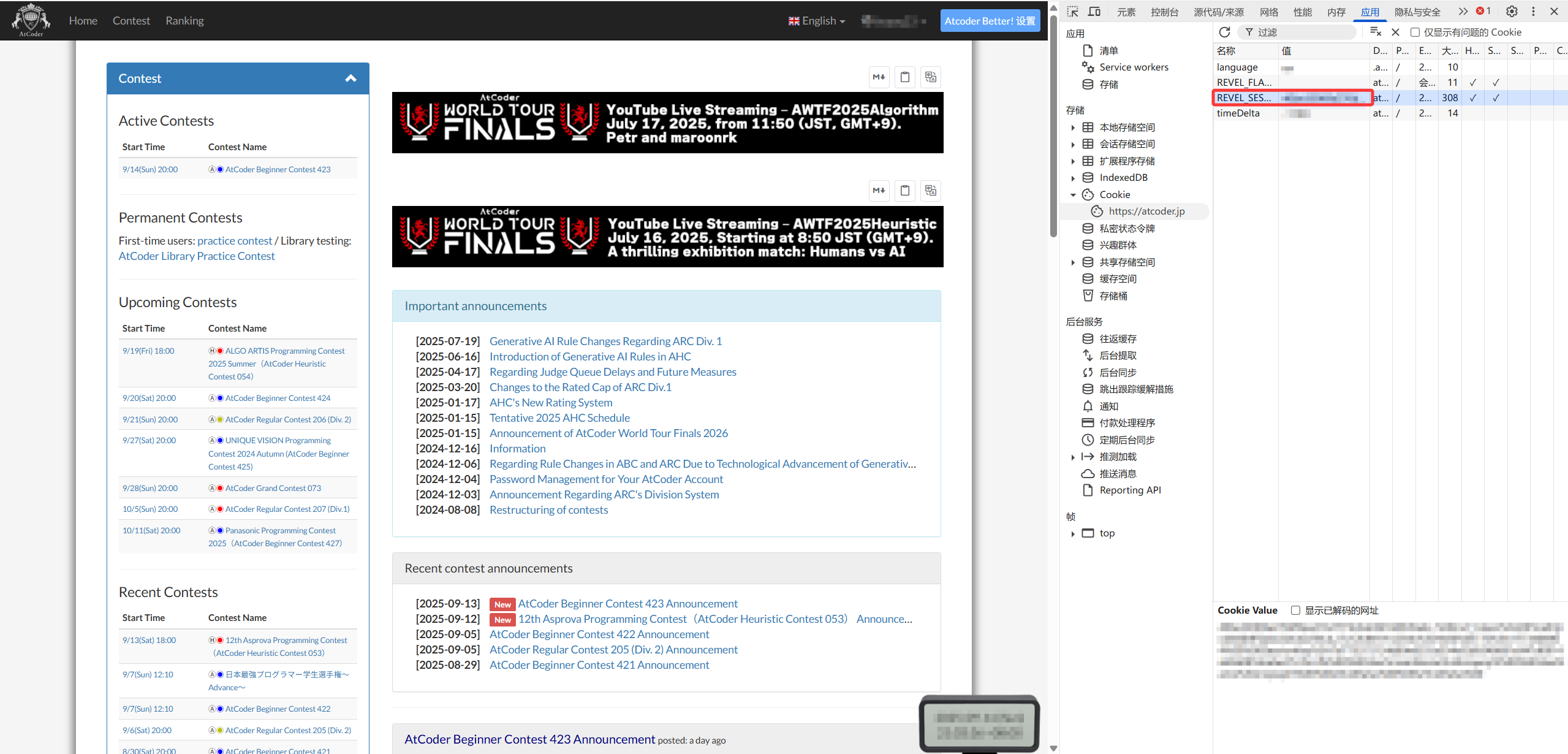This screenshot has width=1568, height=754.
Task: Click the first banner's Markdown copy icon
Action: [879, 77]
